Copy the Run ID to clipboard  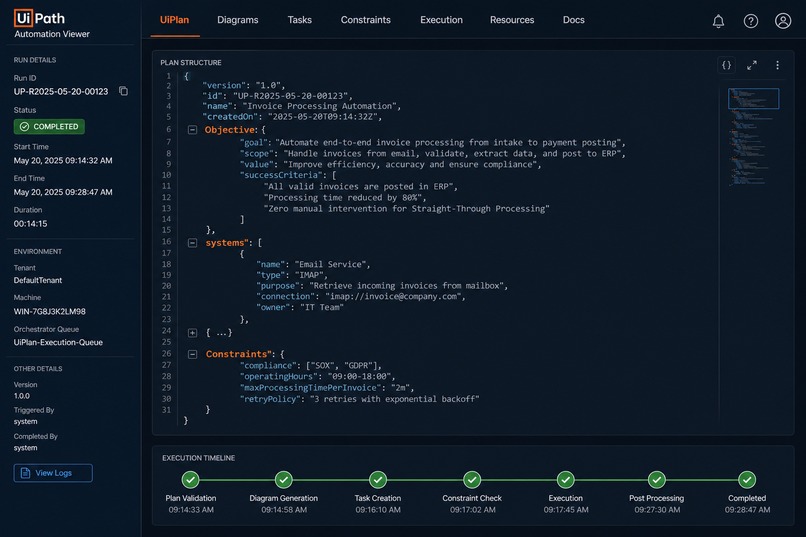[x=123, y=91]
